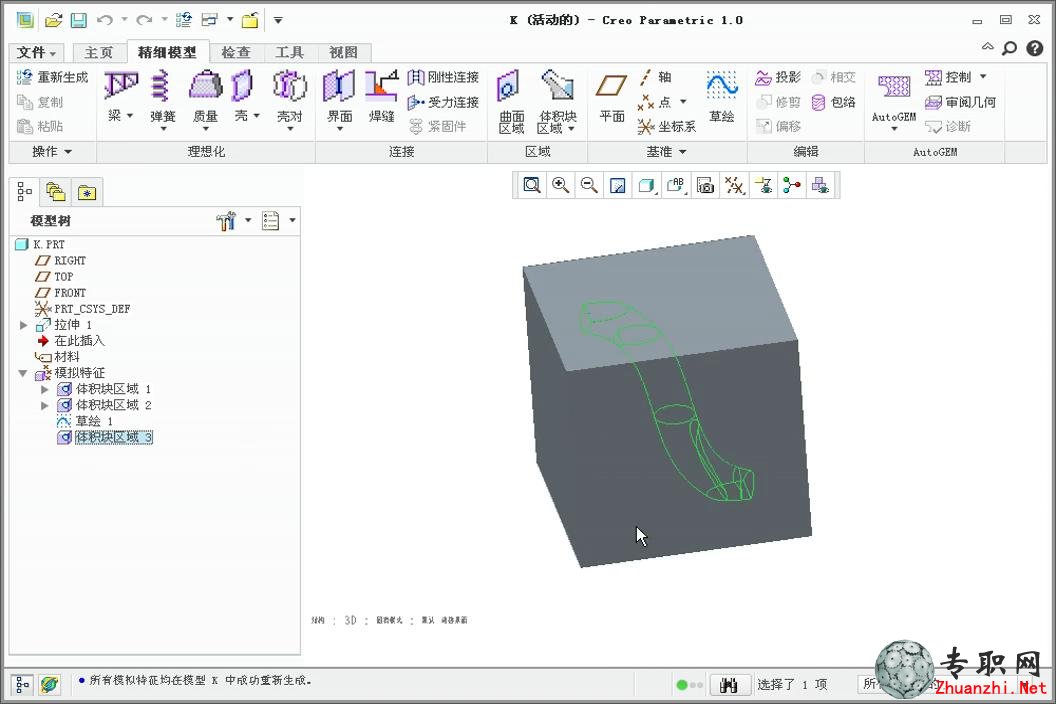Open the display style cube icon

click(647, 185)
